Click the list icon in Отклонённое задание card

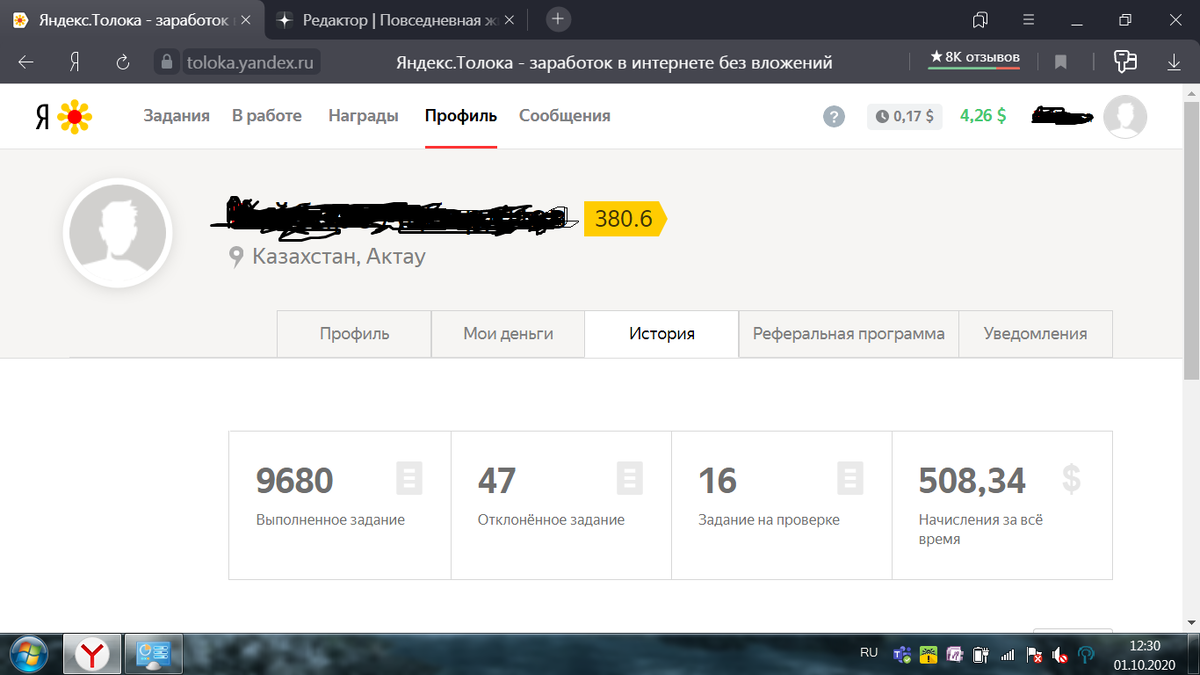point(629,479)
